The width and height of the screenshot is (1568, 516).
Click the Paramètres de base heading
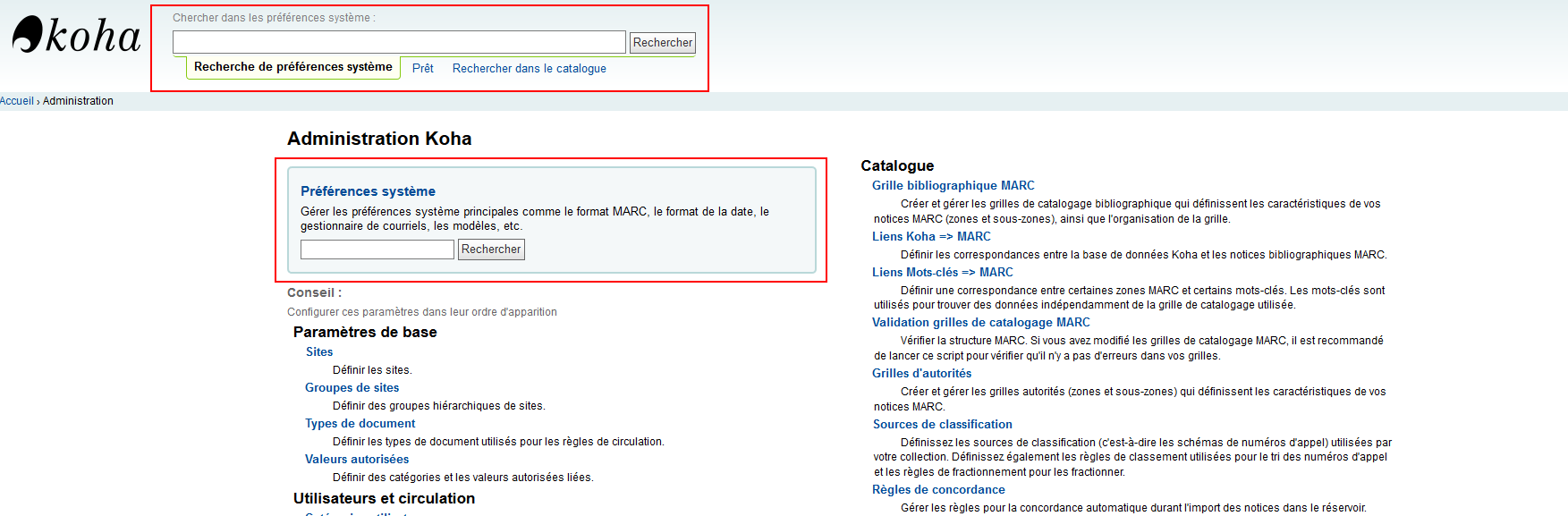(x=365, y=332)
